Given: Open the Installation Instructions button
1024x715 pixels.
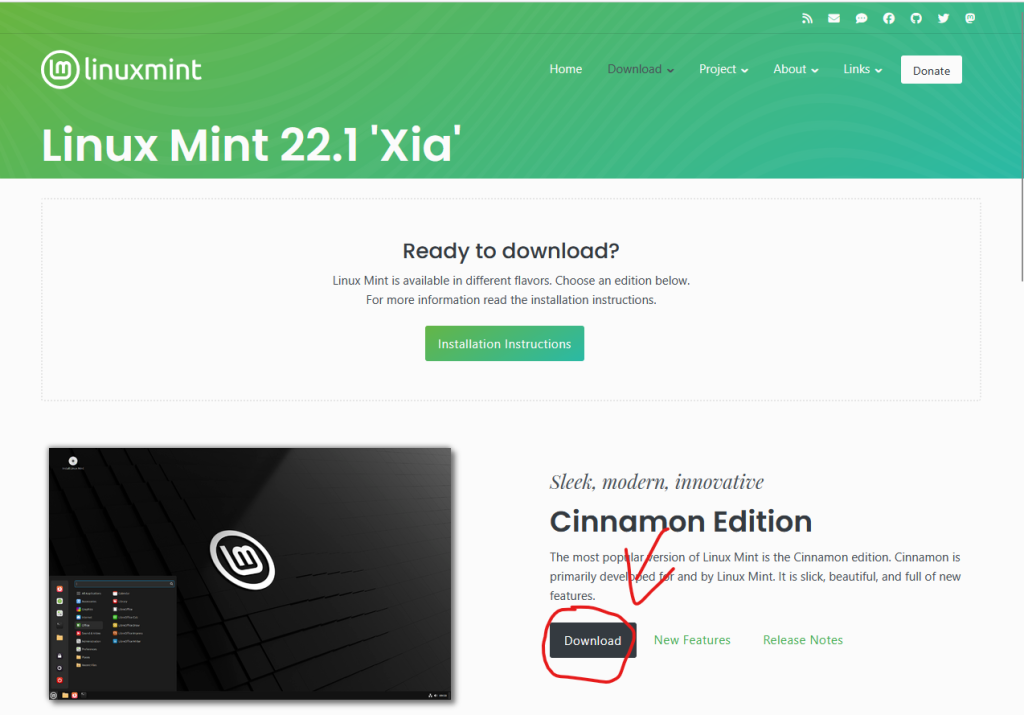Looking at the screenshot, I should click(x=504, y=343).
